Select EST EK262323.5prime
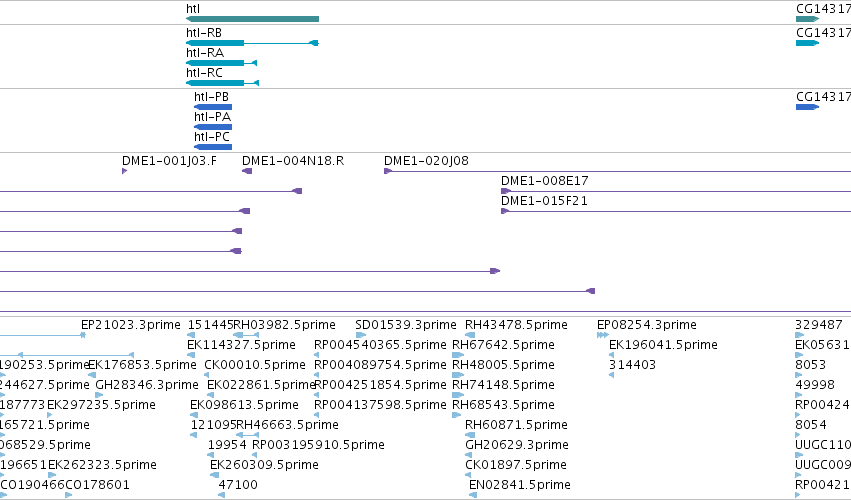Screen dimensions: 851x500 pos(103,465)
